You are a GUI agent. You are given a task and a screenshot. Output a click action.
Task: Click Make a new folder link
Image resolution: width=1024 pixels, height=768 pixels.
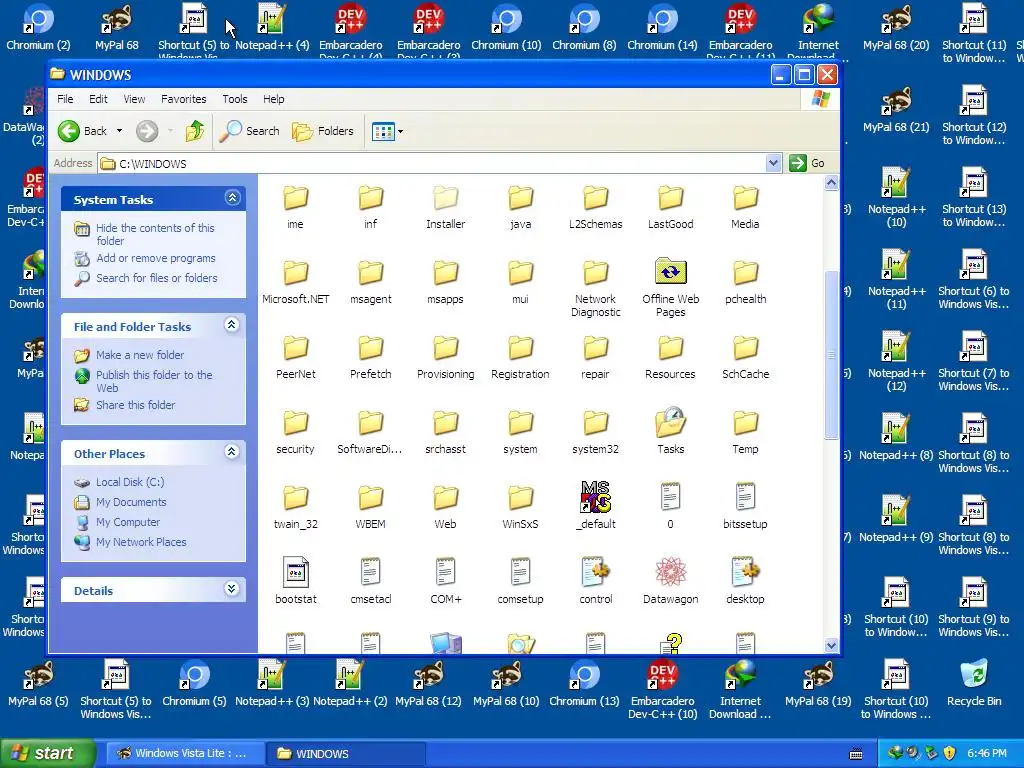click(x=140, y=355)
